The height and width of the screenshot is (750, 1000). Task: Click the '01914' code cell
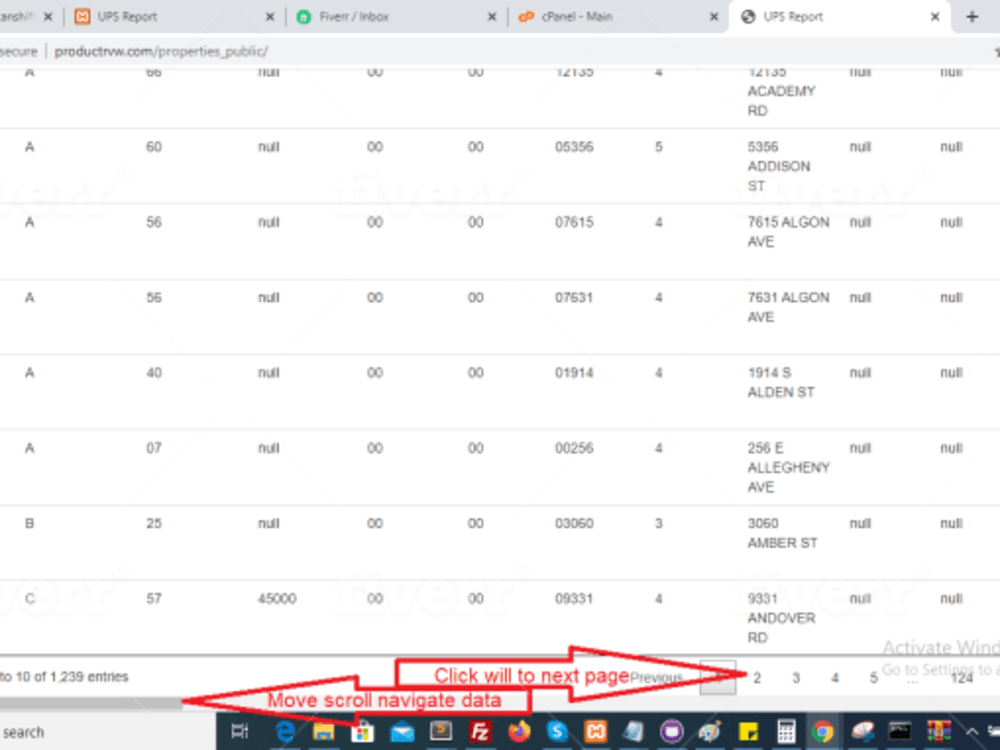click(574, 373)
